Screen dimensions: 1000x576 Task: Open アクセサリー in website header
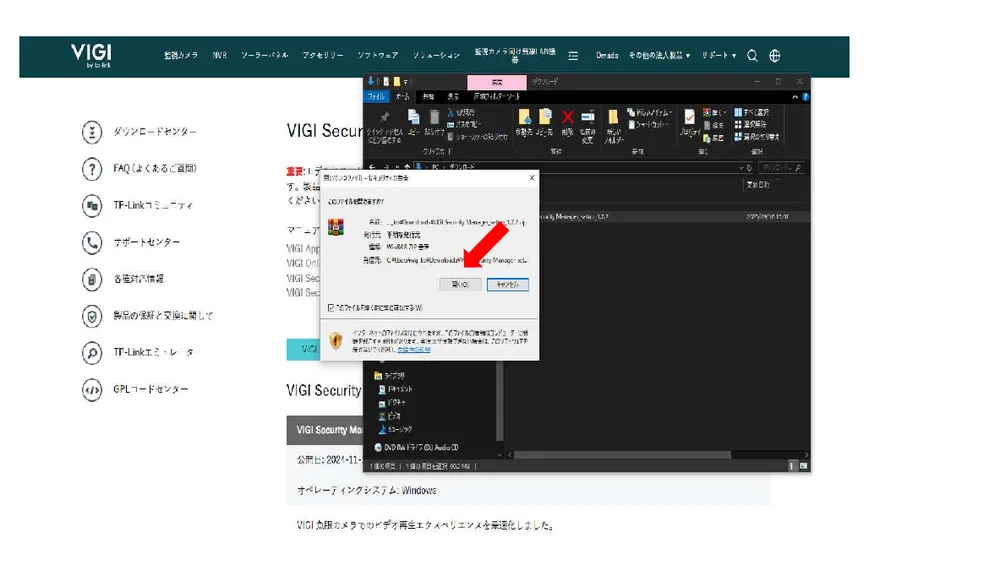pos(323,55)
